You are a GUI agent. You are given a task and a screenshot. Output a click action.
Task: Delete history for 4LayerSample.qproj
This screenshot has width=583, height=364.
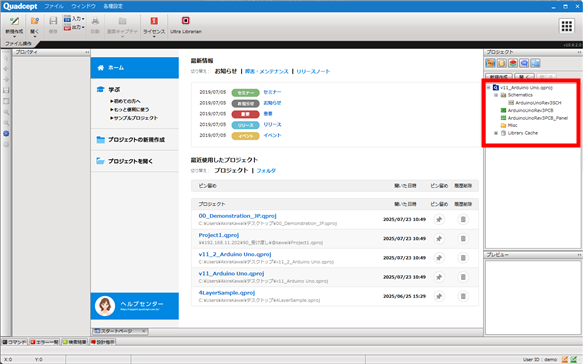463,296
